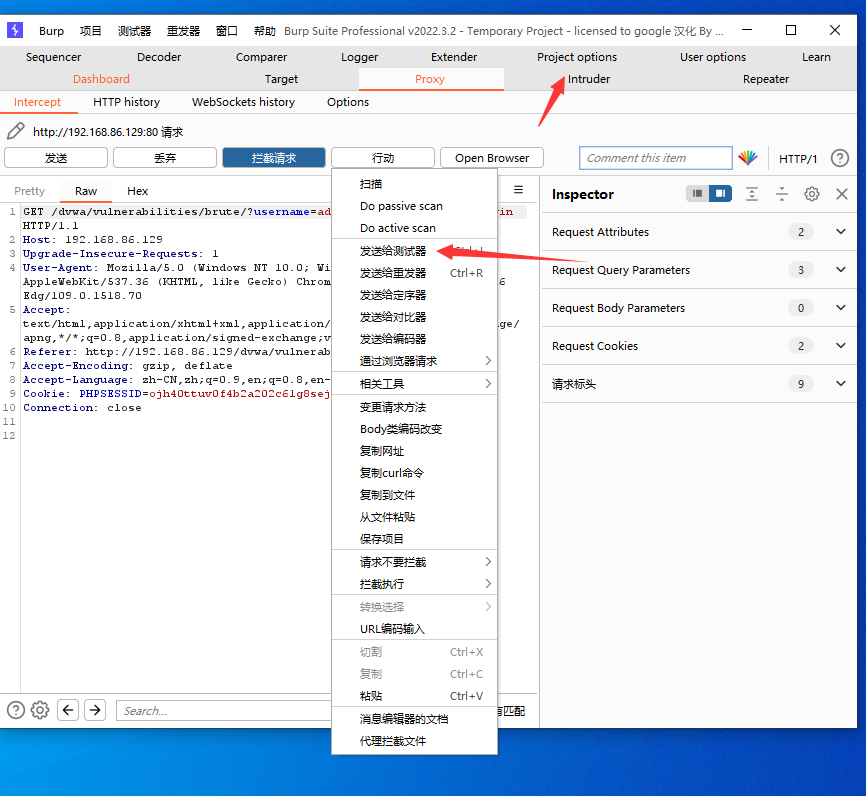Open the Target tab
Viewport: 866px width, 796px height.
[281, 79]
